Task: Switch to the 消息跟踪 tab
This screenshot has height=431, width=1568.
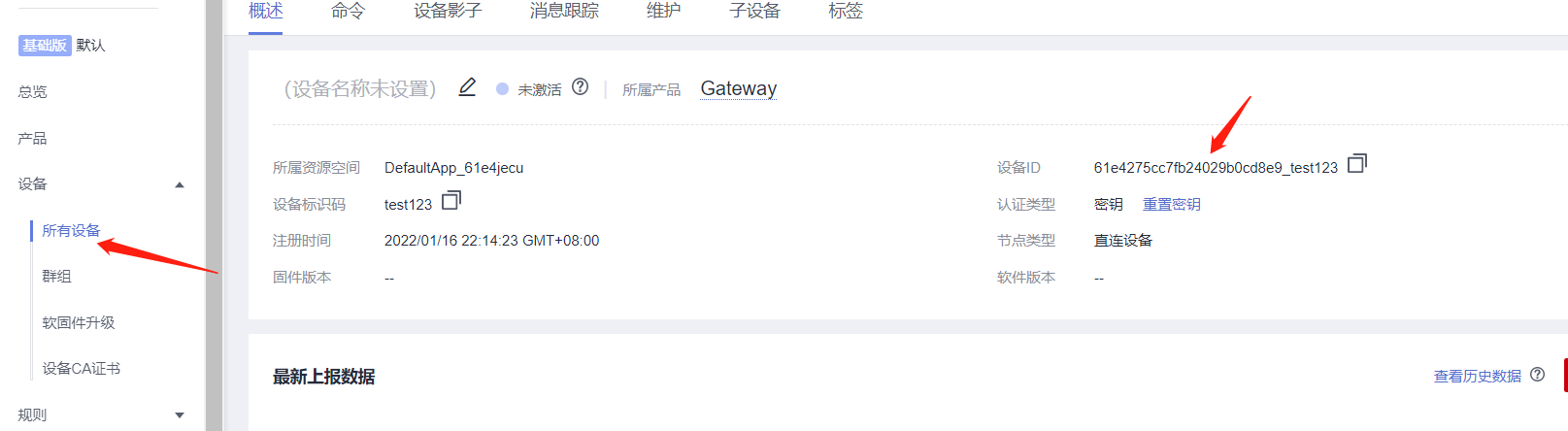Action: 564,11
